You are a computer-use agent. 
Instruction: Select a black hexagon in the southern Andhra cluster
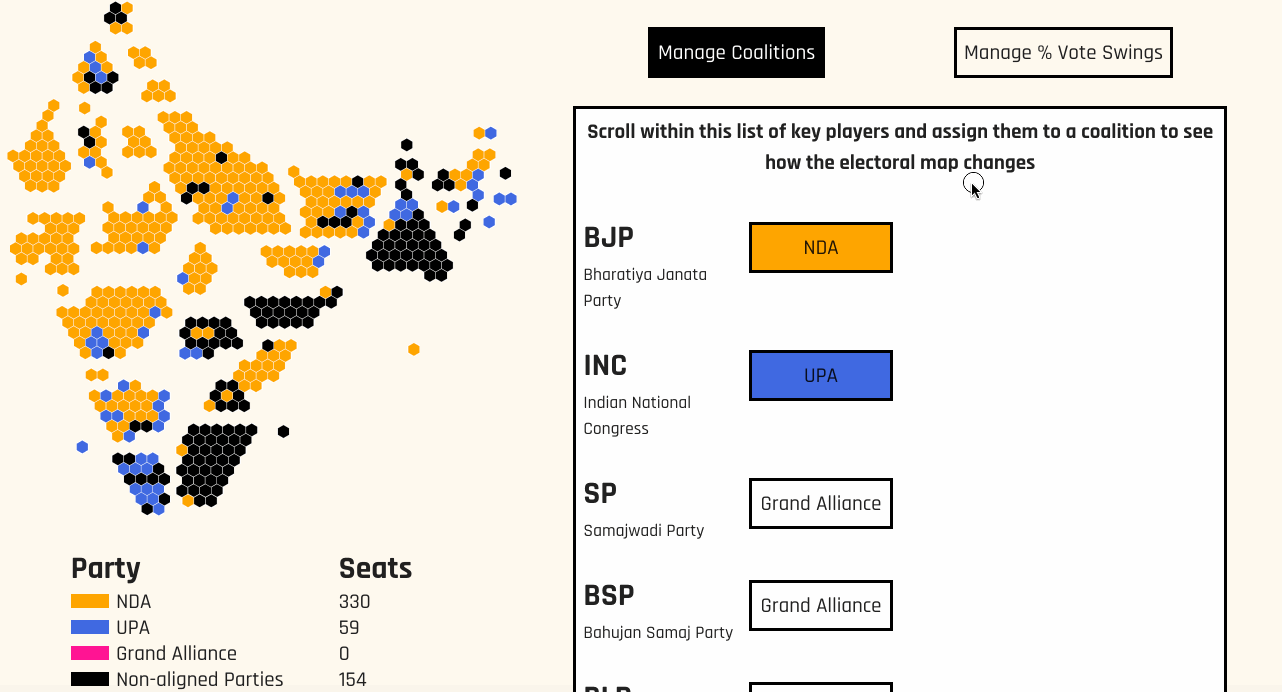pos(210,460)
